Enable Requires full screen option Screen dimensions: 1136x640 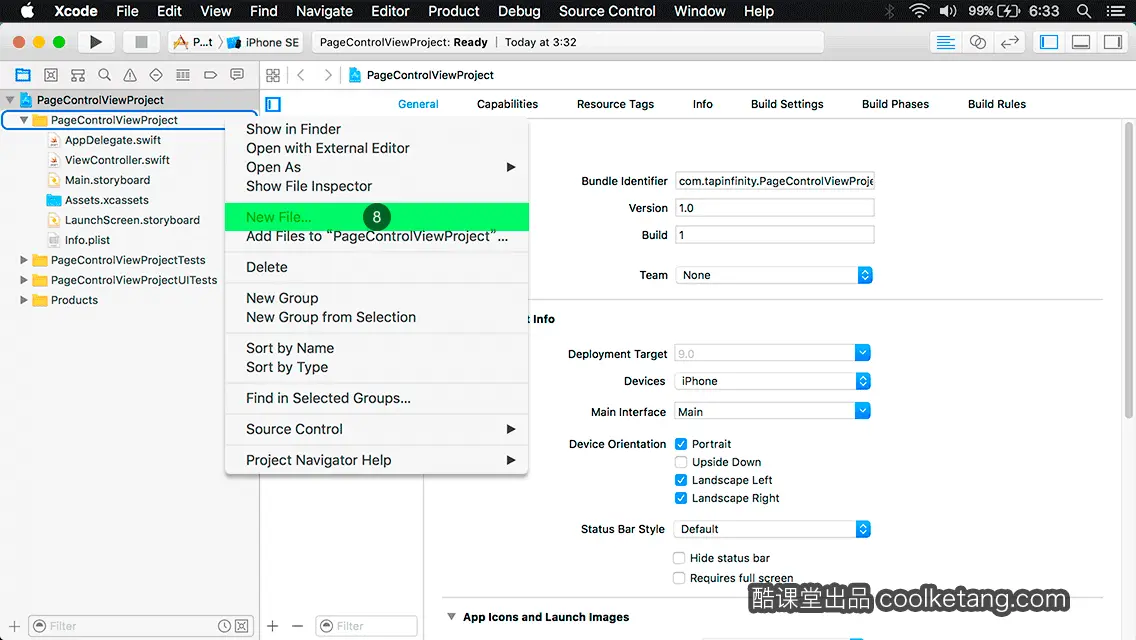point(679,578)
